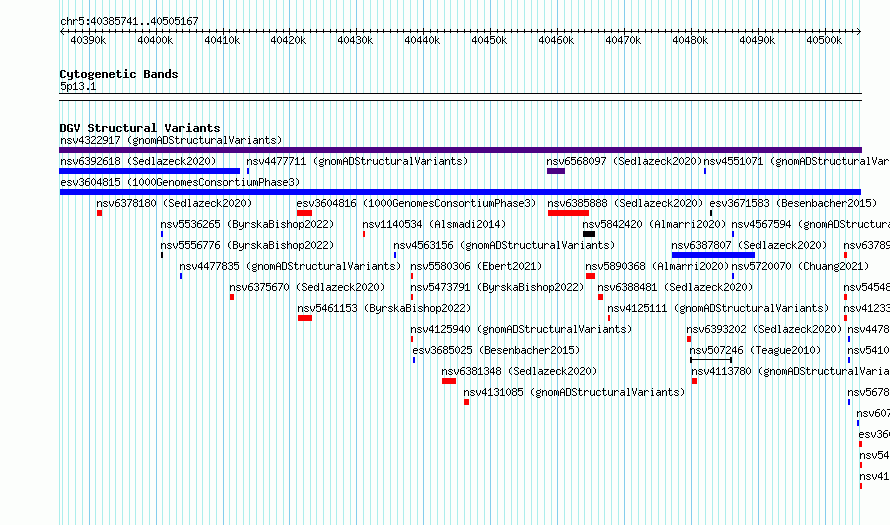Viewport: 890px width, 525px height.
Task: Open esv3671583 Besenbacher2015 variant
Action: 793,203
